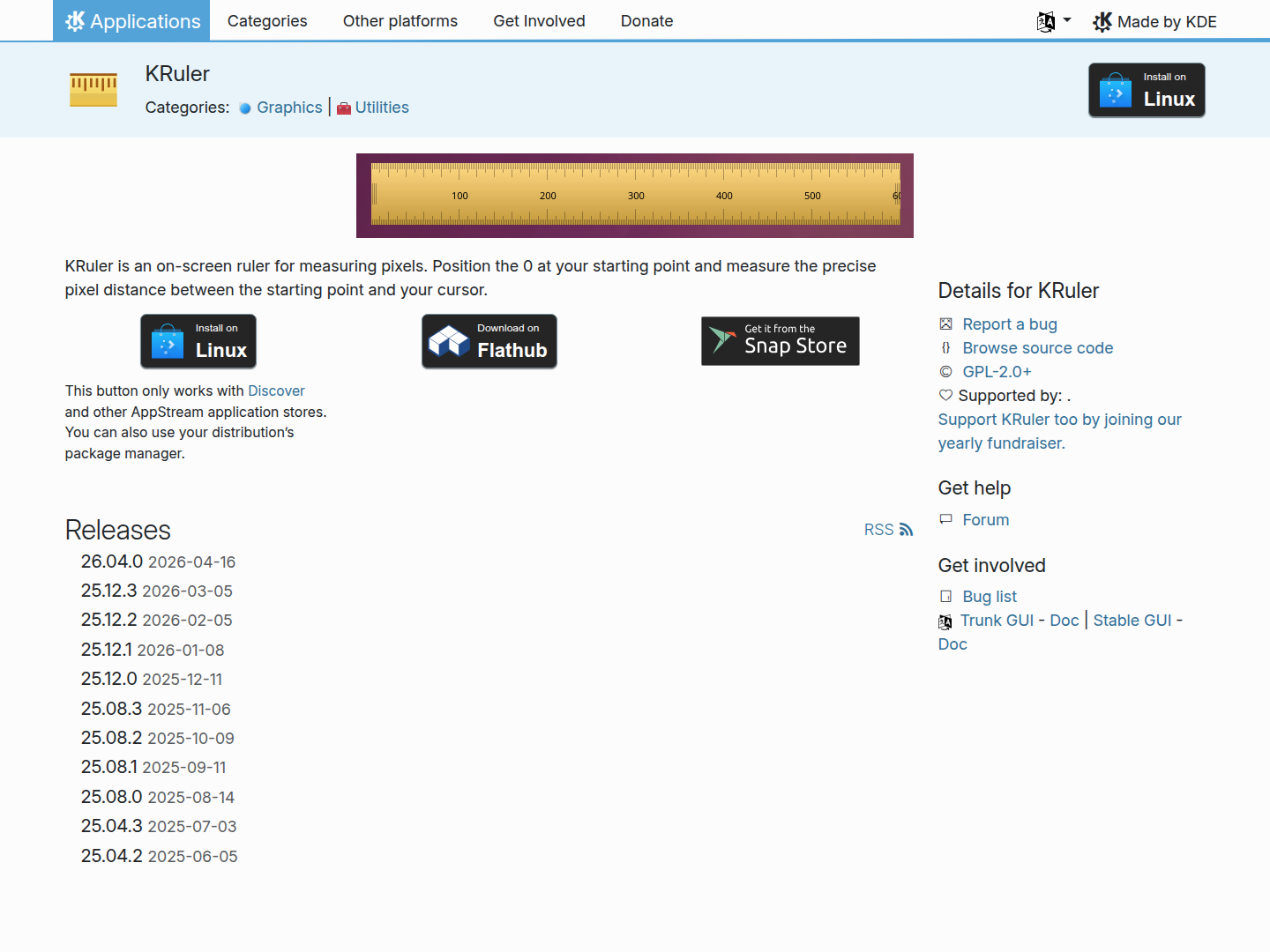
Task: Click release 25.08.1 dated 2025-09-11
Action: pos(153,767)
